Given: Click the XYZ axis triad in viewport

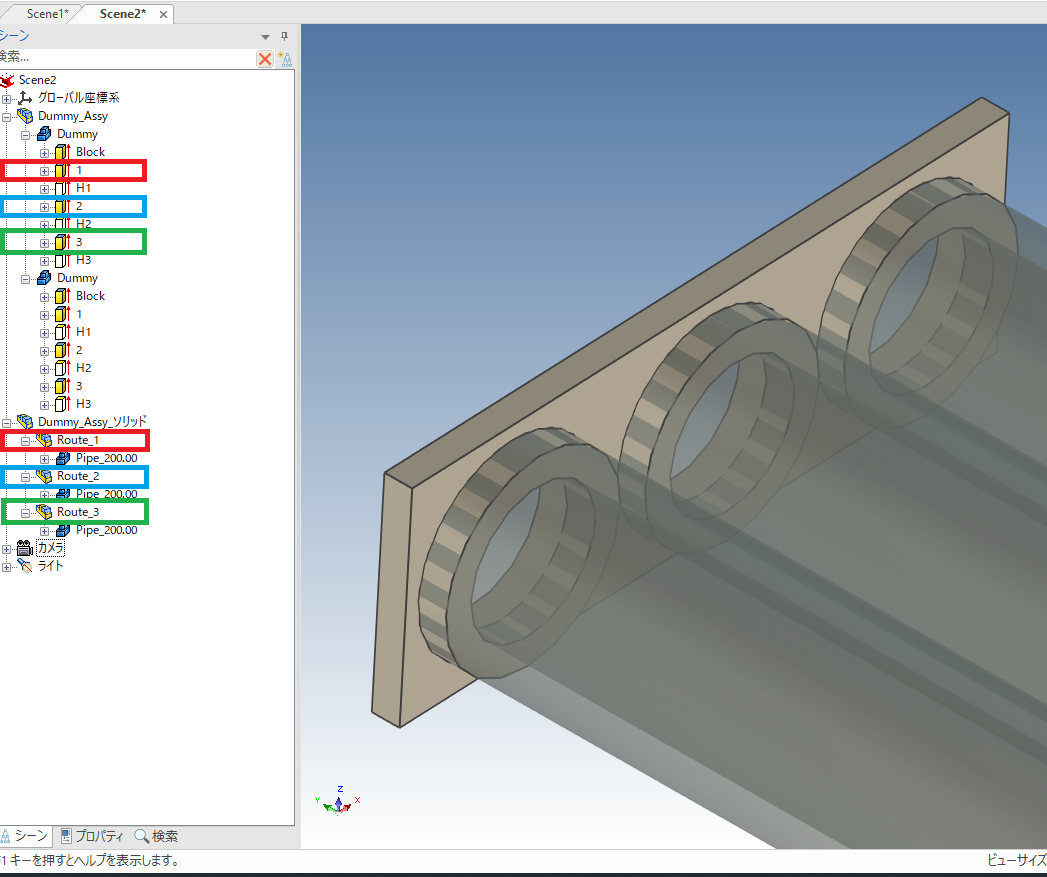Looking at the screenshot, I should coord(338,802).
